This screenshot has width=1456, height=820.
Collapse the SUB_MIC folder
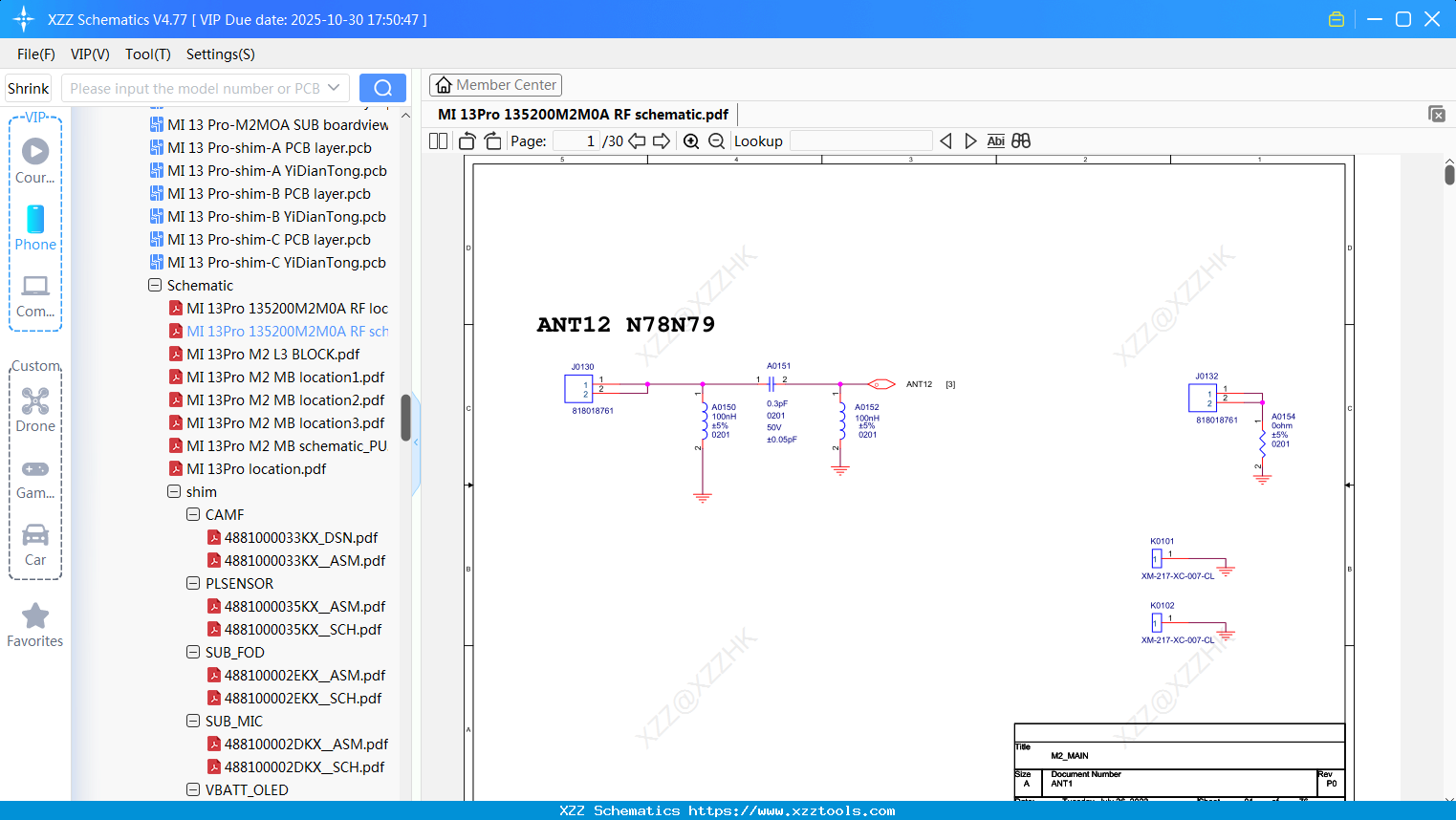[192, 721]
